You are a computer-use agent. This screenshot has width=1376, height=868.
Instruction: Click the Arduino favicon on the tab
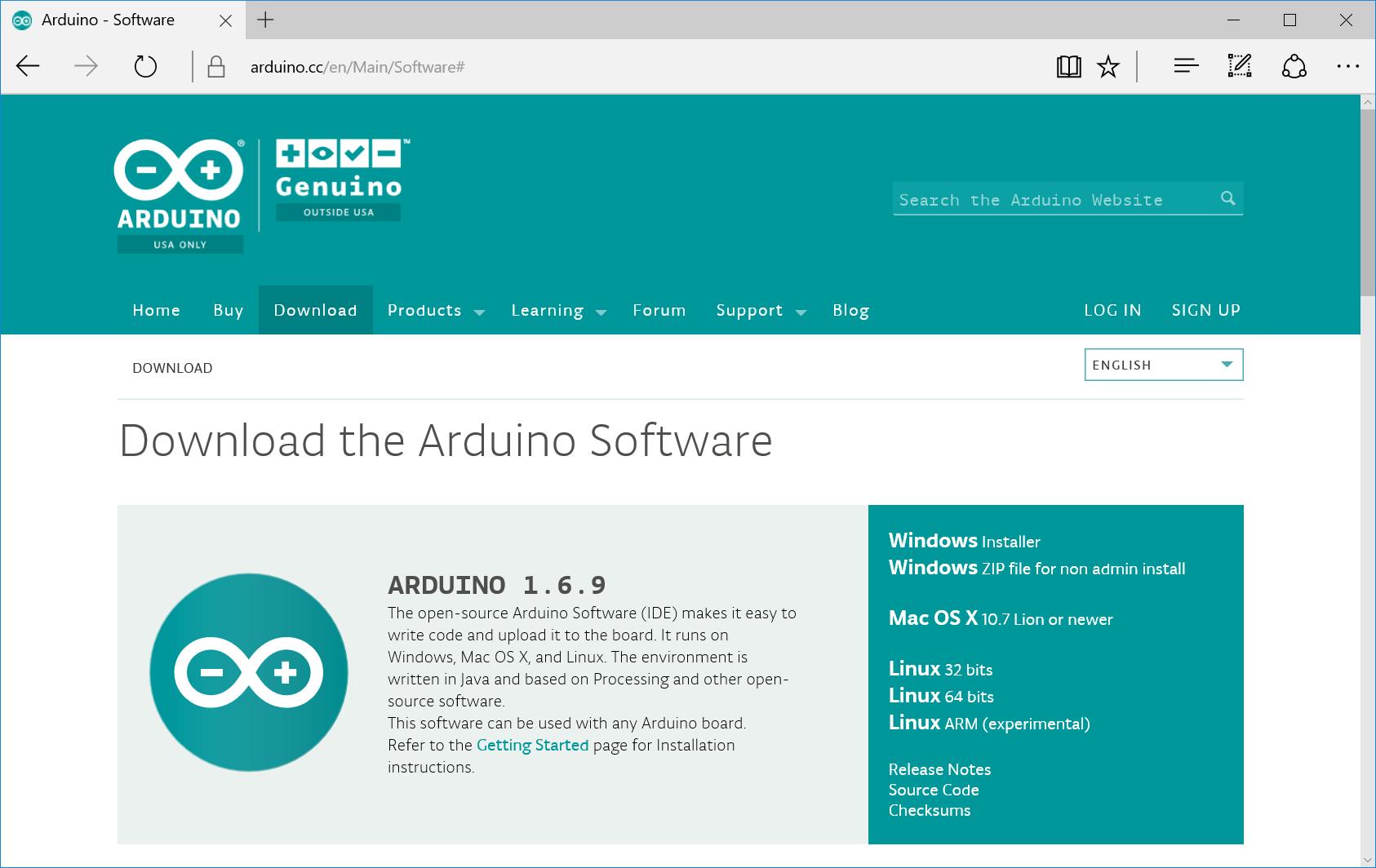pyautogui.click(x=22, y=20)
